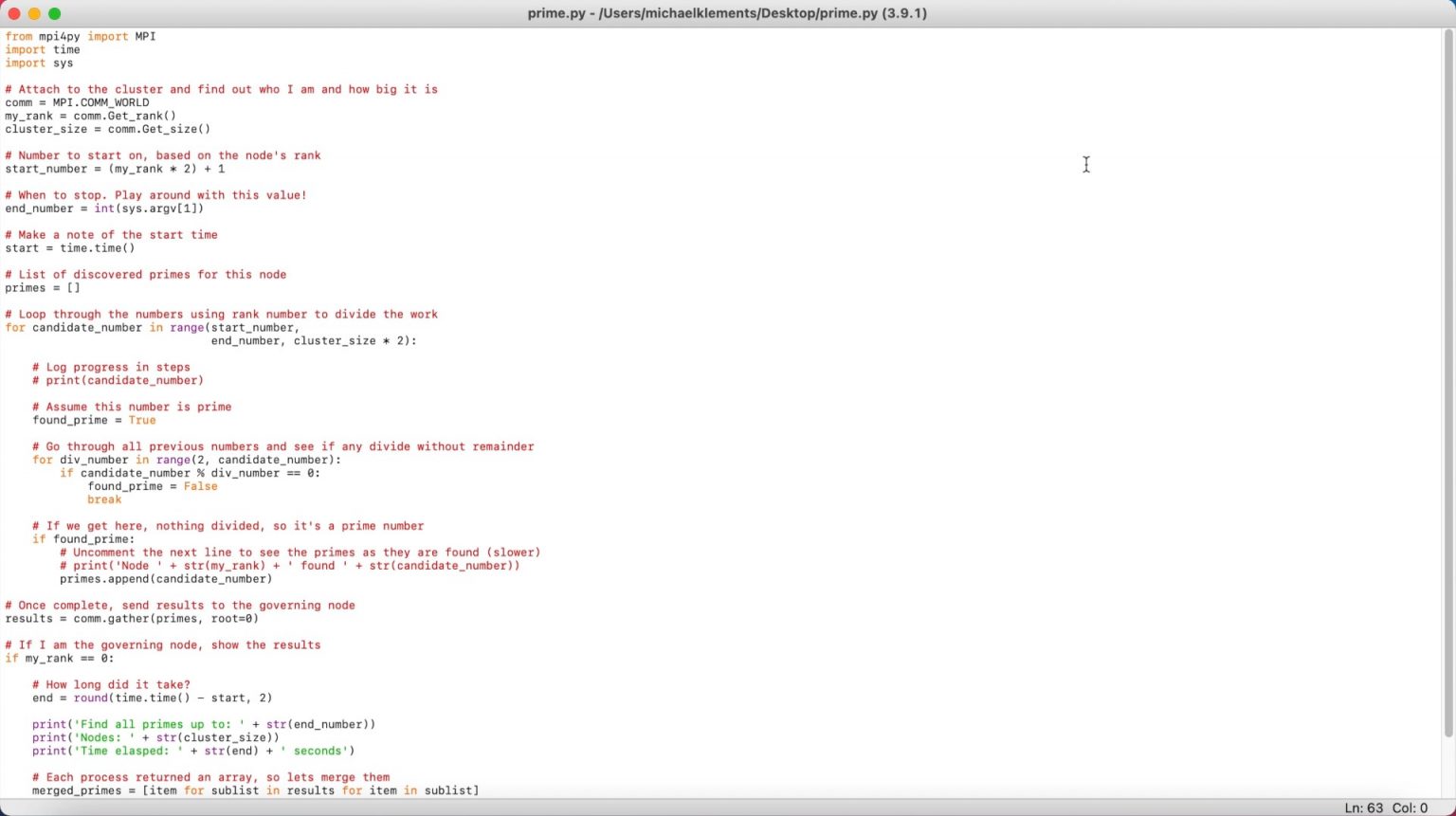1456x816 pixels.
Task: Click the green full-screen window button
Action: [x=54, y=13]
